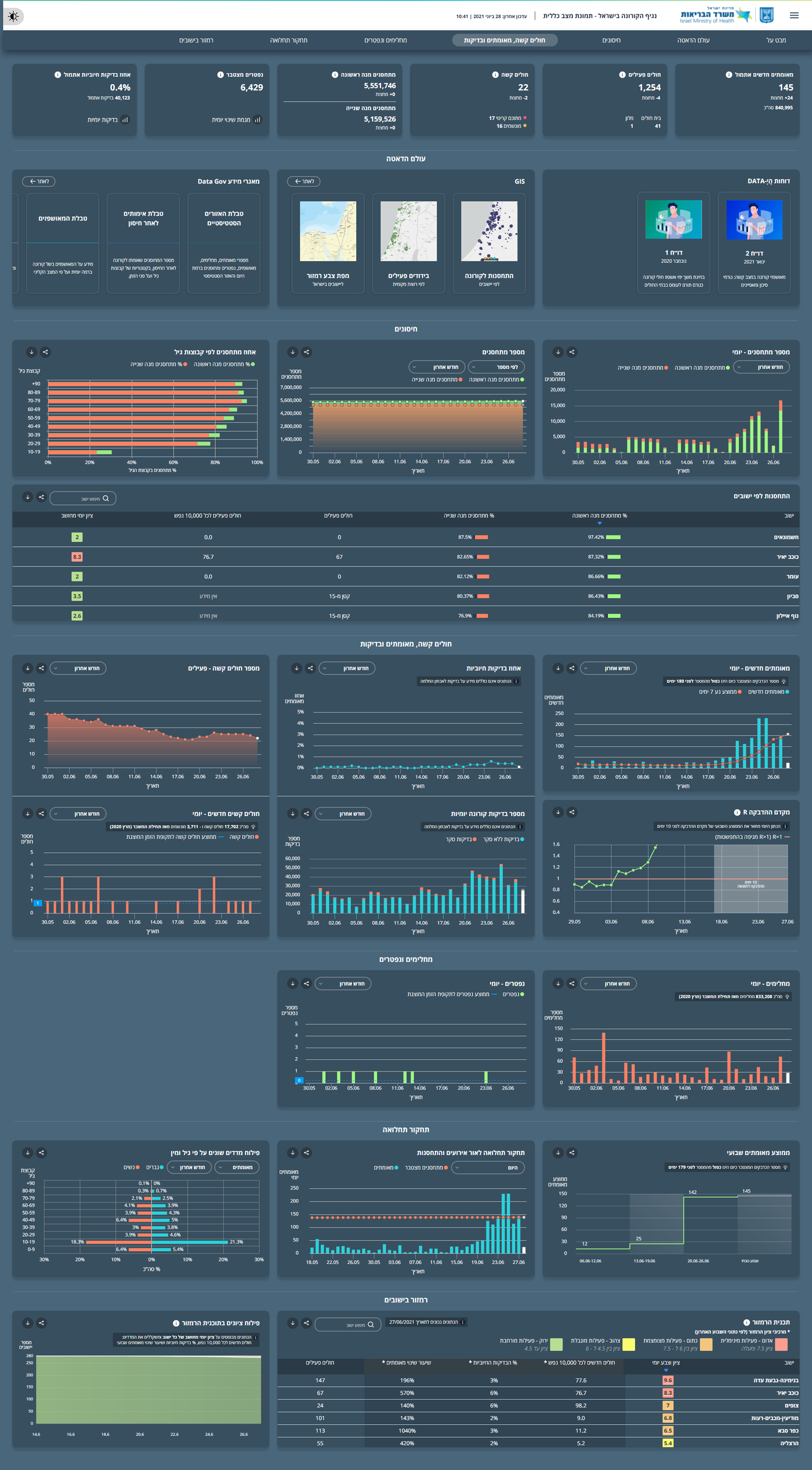Click the search field in התחסנות לפי ישובים
The height and width of the screenshot is (1470, 812).
click(83, 498)
